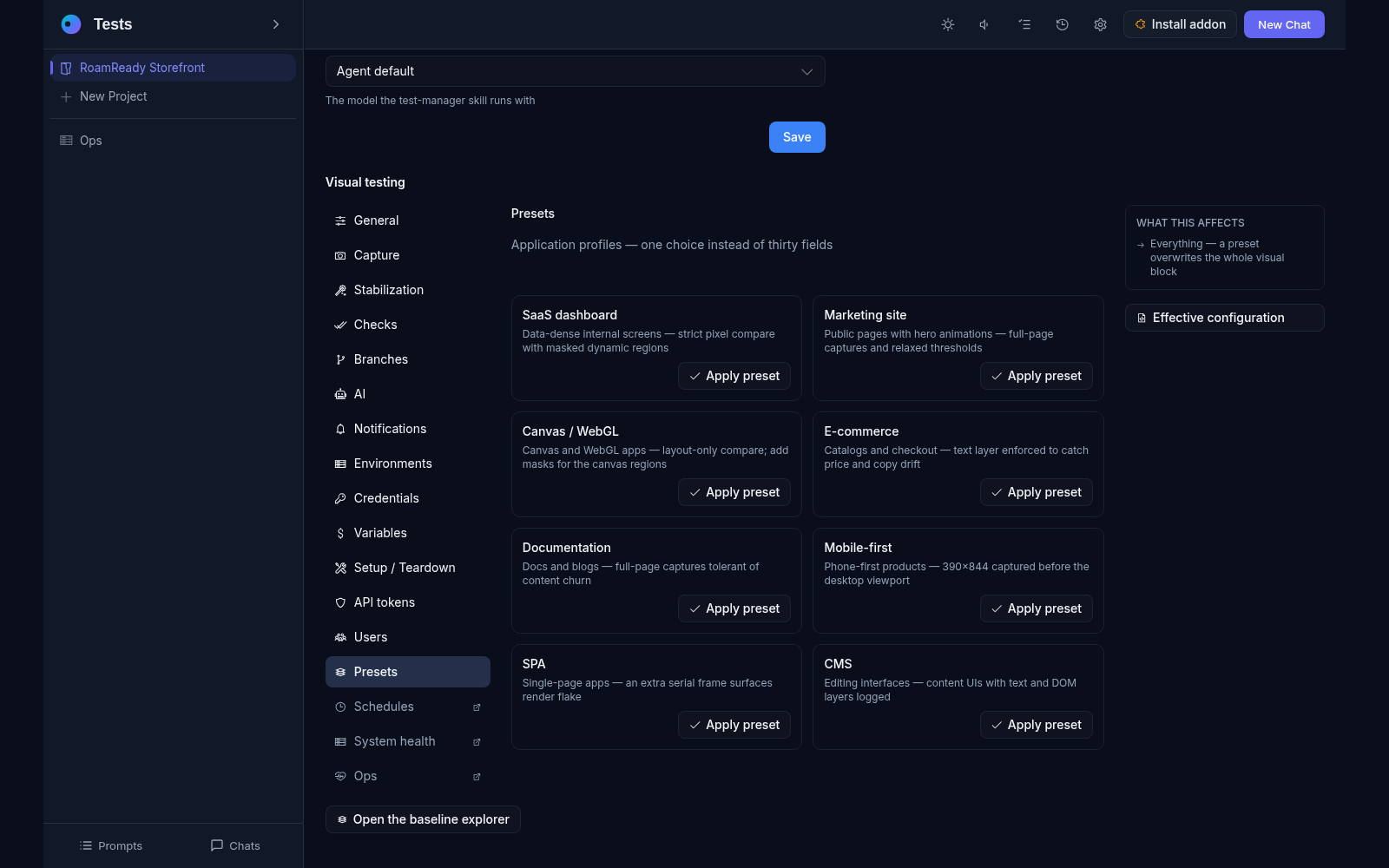1389x868 pixels.
Task: Apply the CMS preset
Action: [x=1037, y=725]
